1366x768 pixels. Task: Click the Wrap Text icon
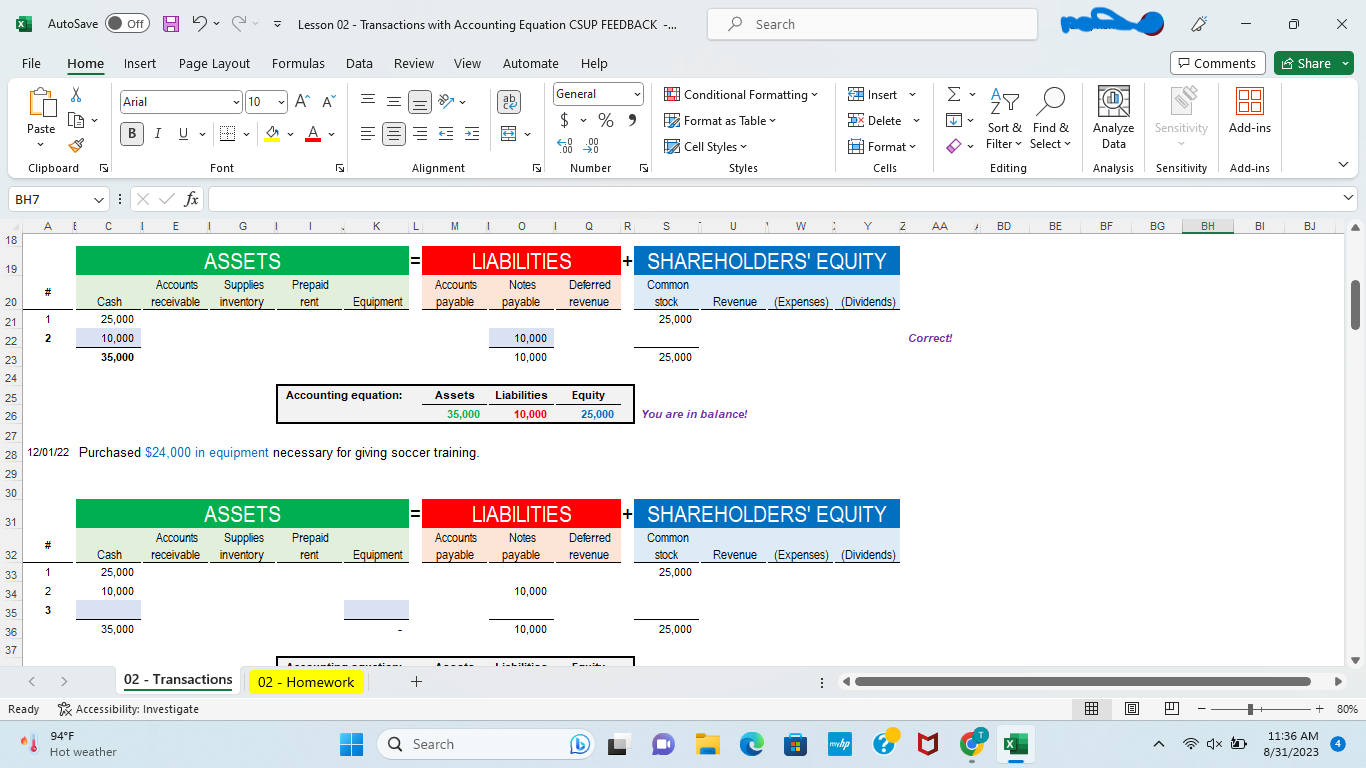tap(509, 101)
